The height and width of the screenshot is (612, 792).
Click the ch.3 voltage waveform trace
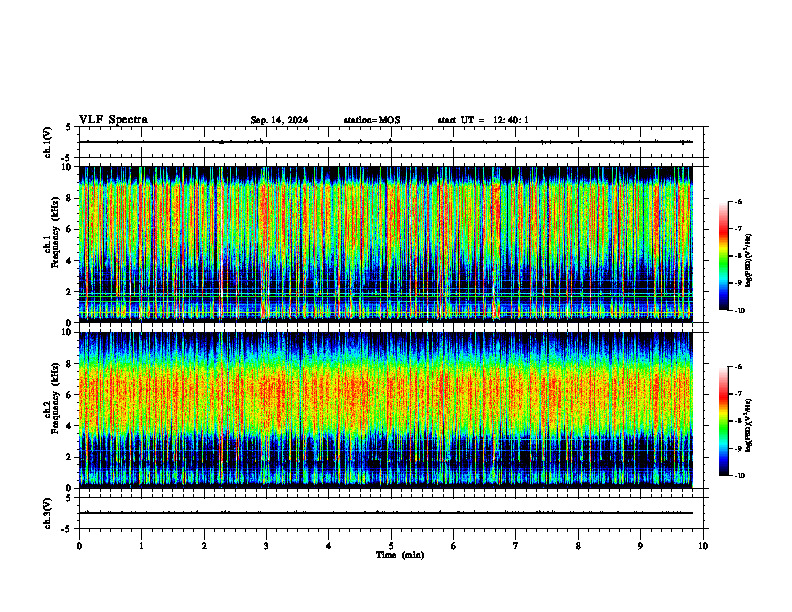pos(386,513)
